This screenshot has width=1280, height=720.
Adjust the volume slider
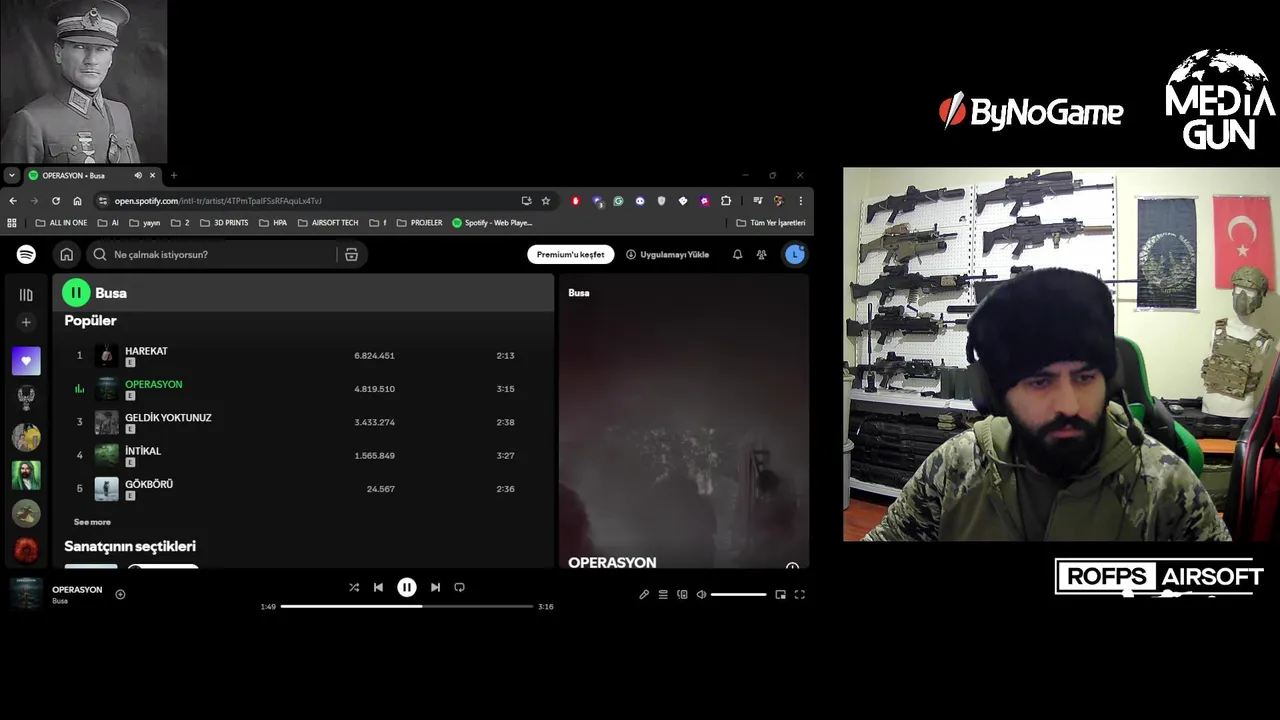(738, 594)
